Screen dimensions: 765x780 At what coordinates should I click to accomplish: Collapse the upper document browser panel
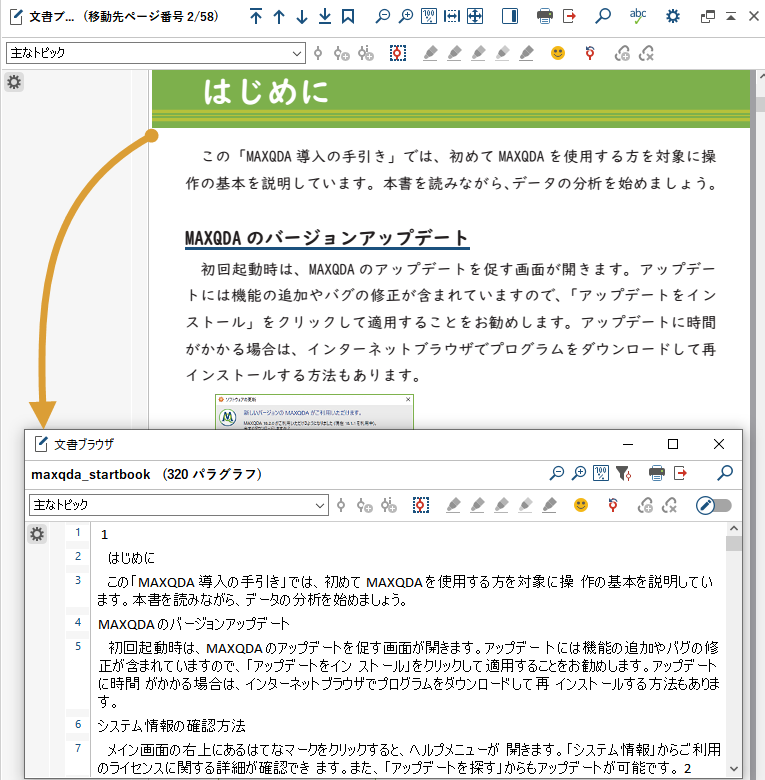tap(731, 16)
